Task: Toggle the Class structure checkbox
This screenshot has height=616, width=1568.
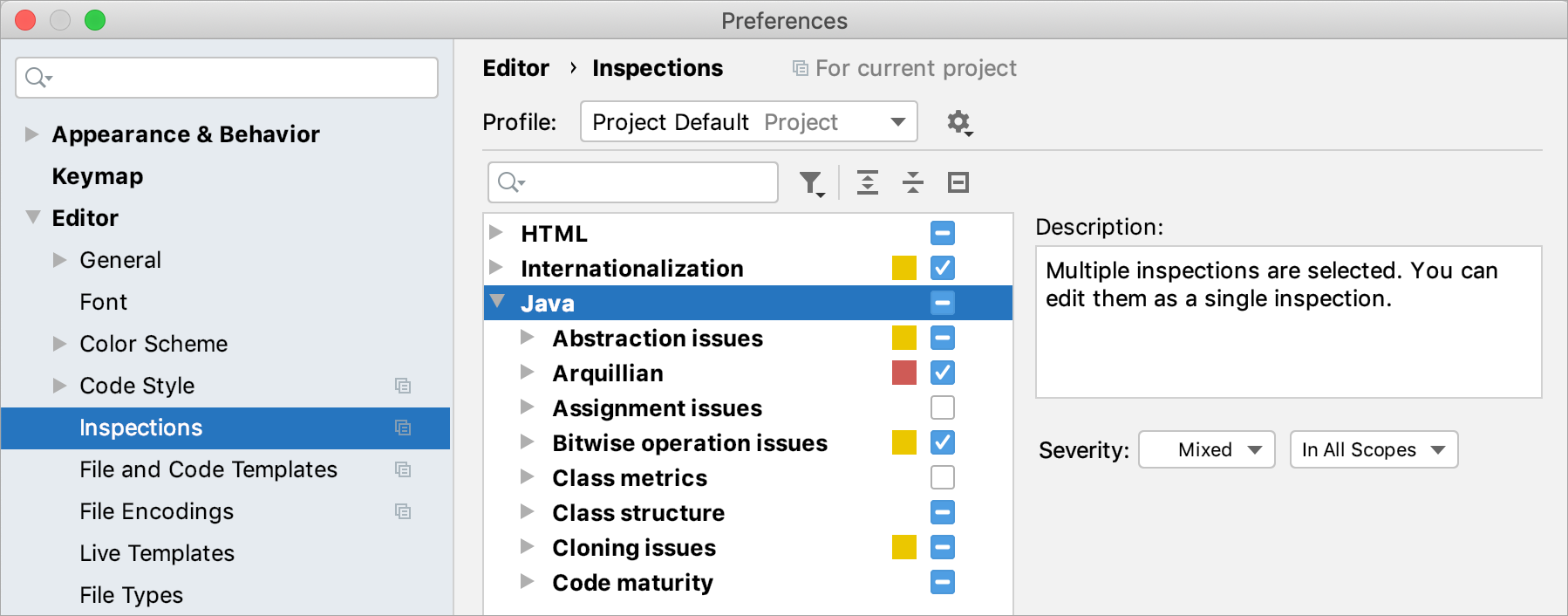Action: (943, 512)
